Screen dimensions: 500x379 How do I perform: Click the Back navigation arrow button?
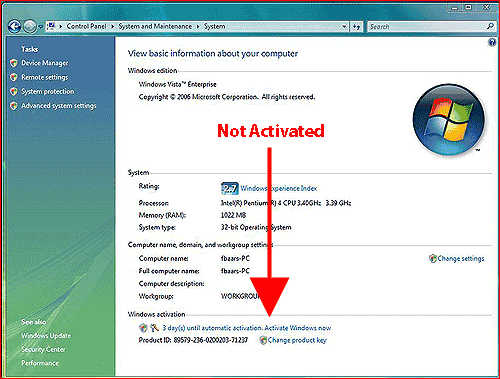[x=14, y=26]
